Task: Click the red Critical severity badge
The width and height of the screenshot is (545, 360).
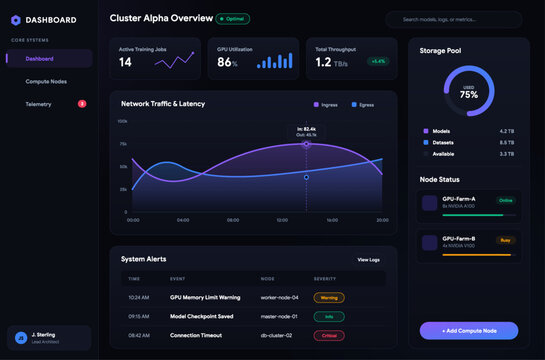Action: point(329,336)
